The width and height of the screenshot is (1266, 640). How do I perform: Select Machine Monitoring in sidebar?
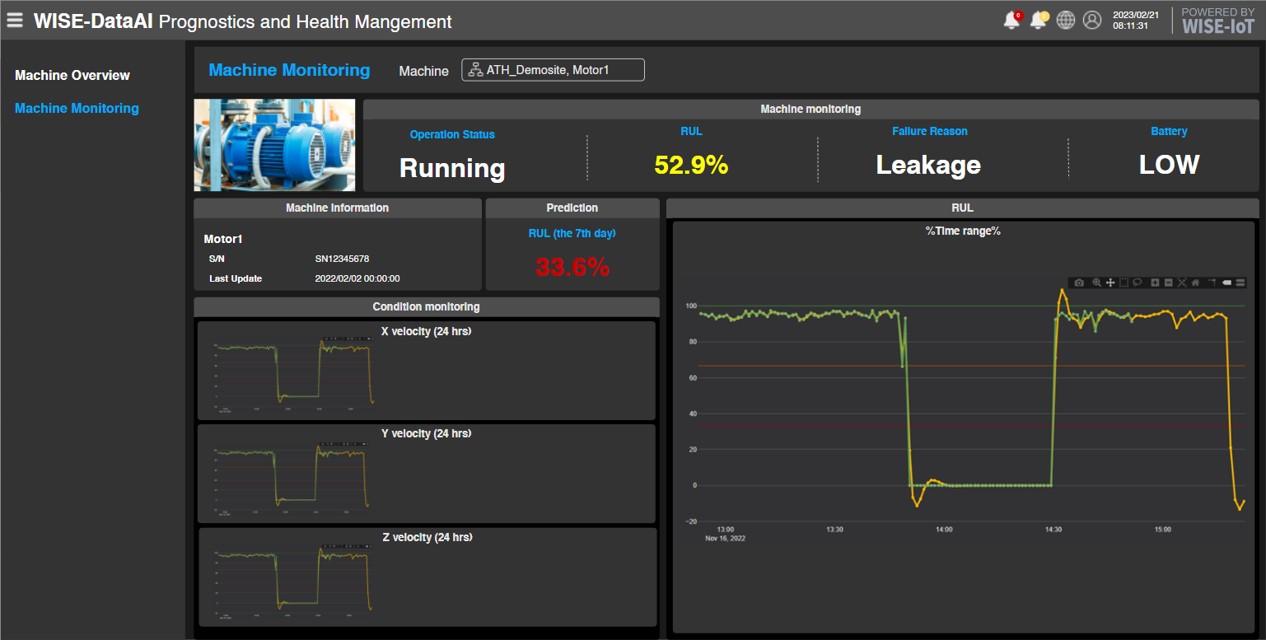click(x=76, y=108)
